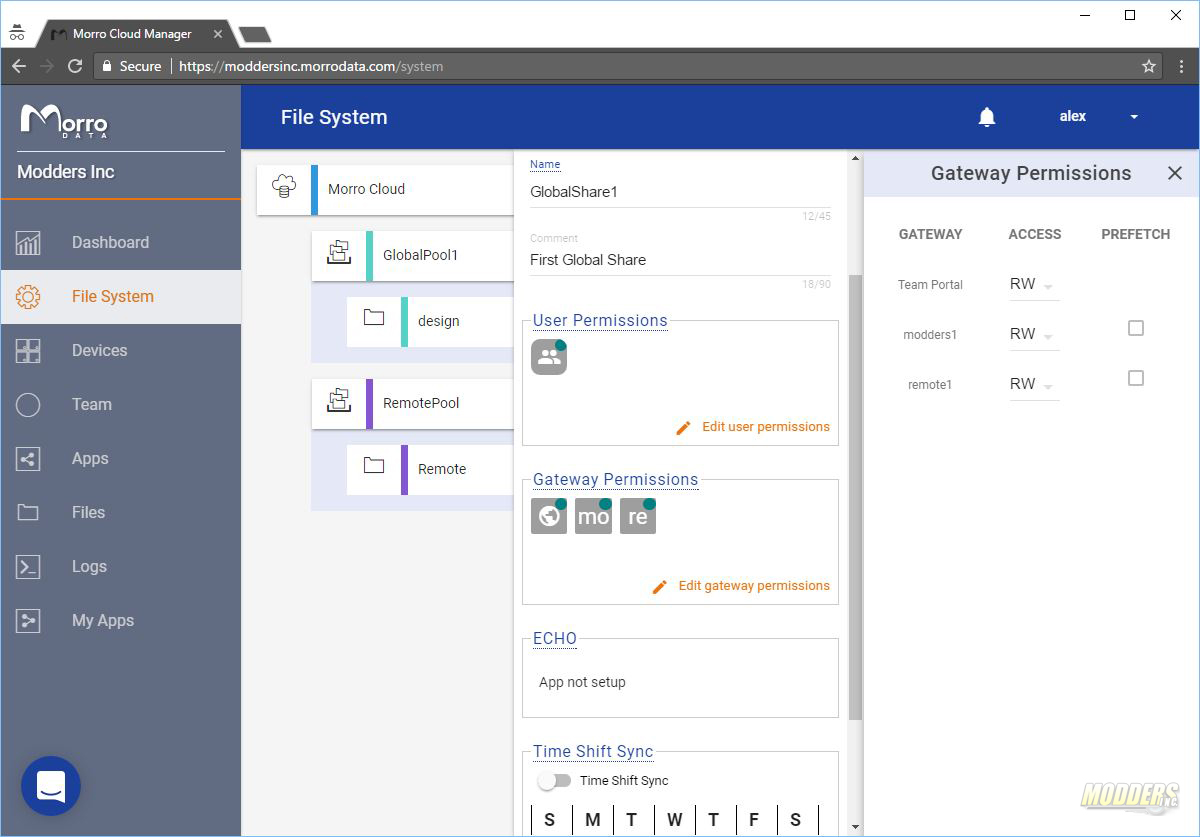Select the Remote share row
Image resolution: width=1200 pixels, height=837 pixels.
click(430, 470)
